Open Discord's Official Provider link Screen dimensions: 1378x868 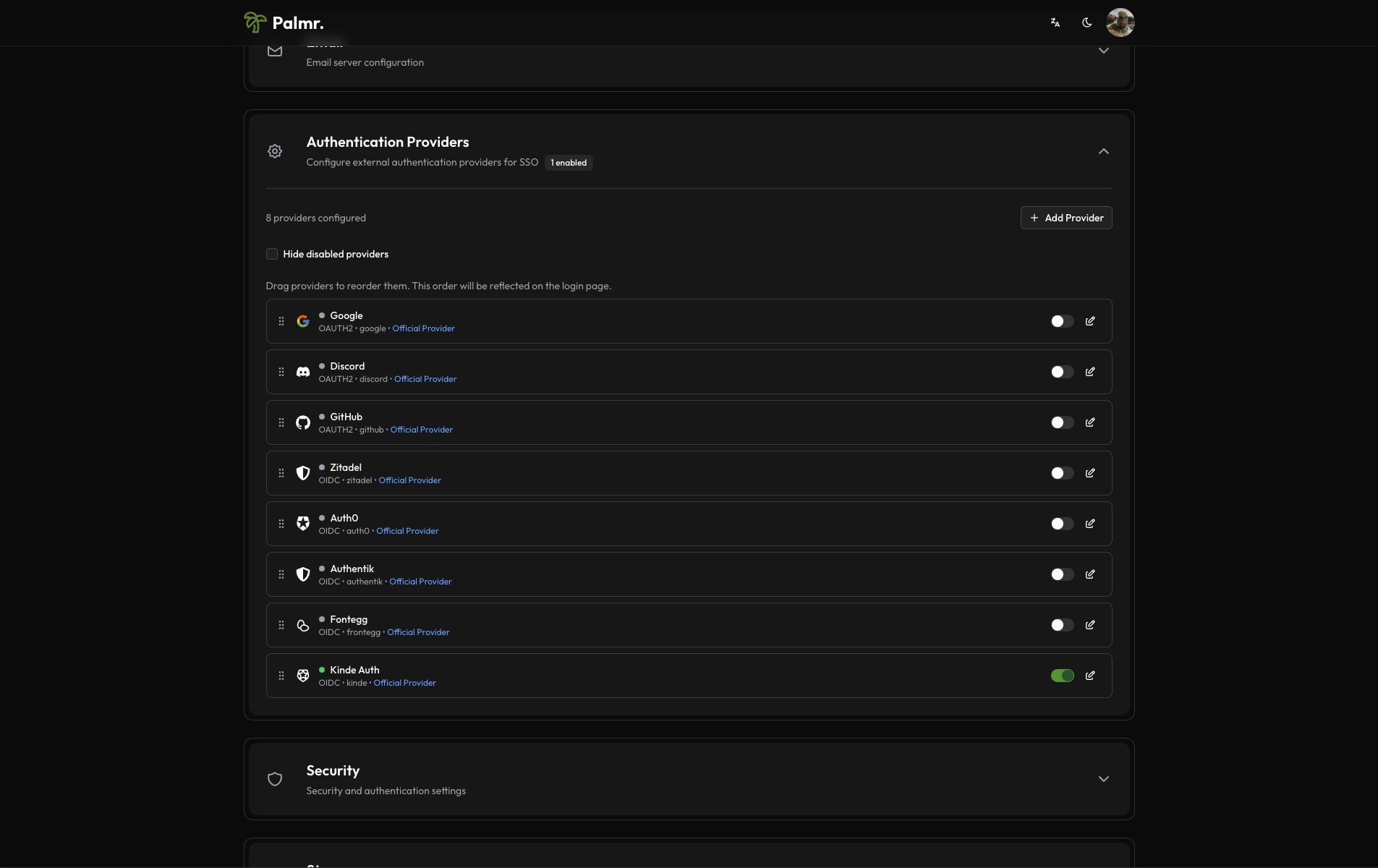[x=425, y=379]
